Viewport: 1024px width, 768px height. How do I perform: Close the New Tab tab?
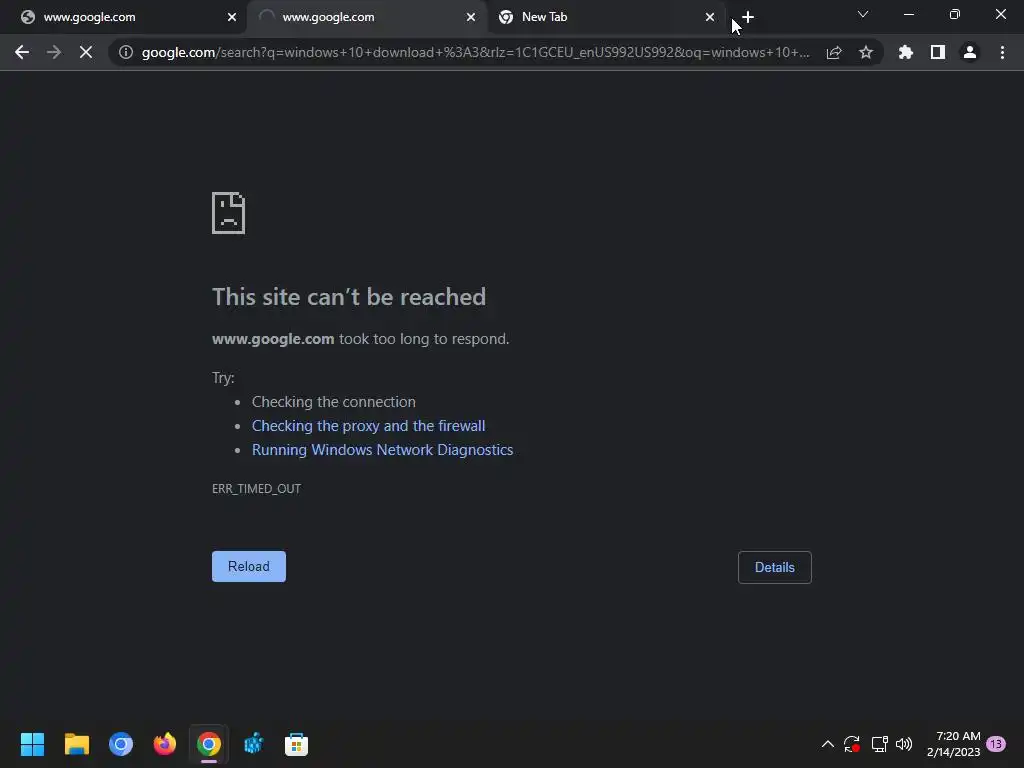(710, 18)
